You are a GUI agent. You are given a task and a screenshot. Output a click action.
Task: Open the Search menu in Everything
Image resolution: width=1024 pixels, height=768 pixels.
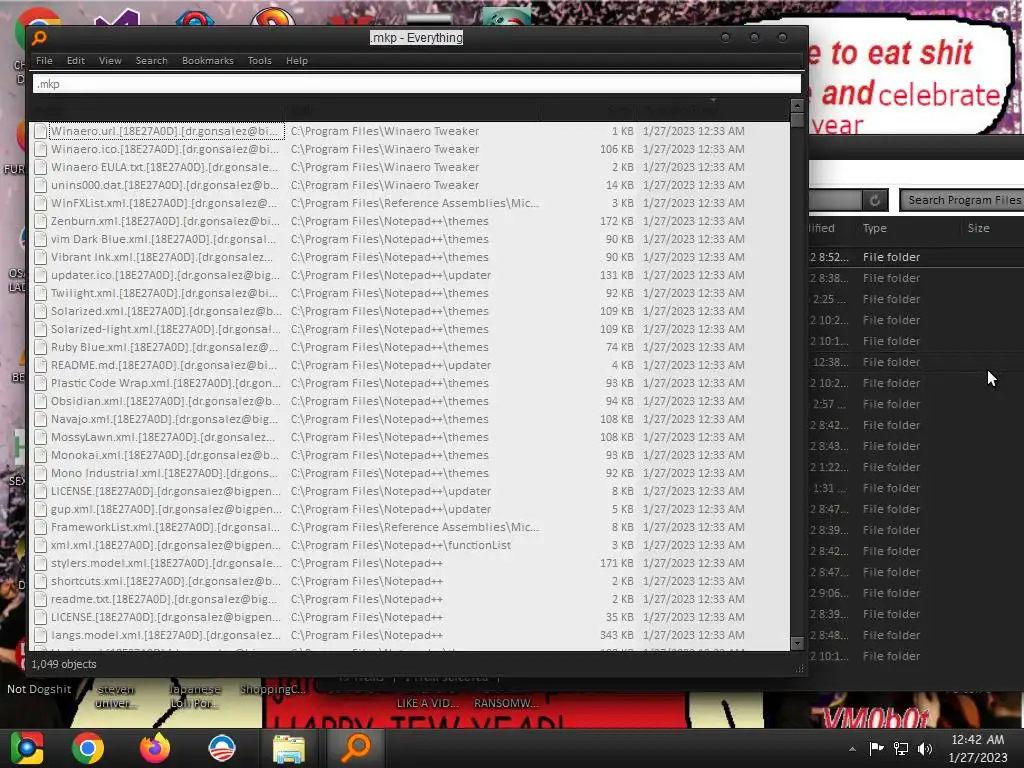[x=152, y=61]
